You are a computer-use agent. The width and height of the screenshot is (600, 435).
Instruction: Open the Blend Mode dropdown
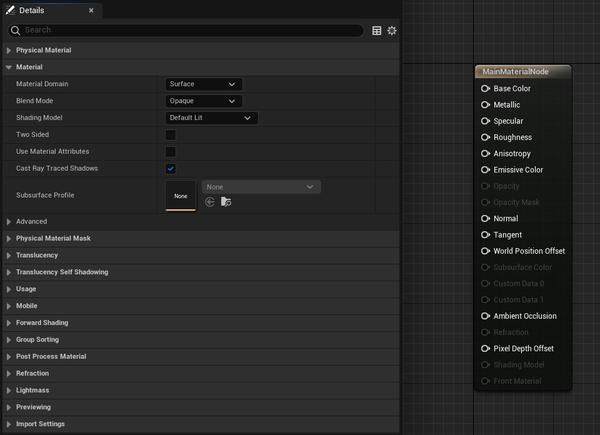pyautogui.click(x=204, y=101)
